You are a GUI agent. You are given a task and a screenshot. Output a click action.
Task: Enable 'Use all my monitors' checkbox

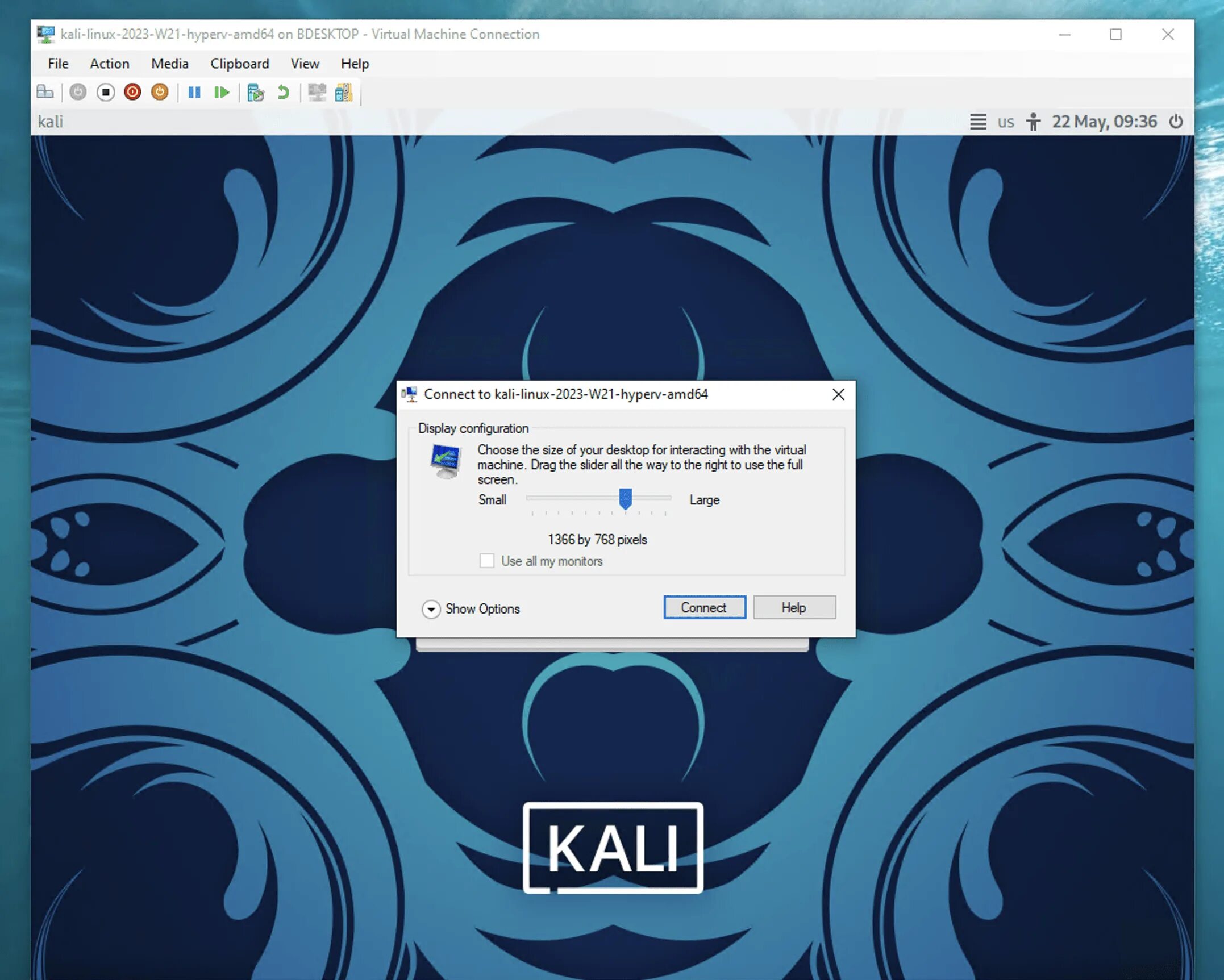tap(487, 561)
